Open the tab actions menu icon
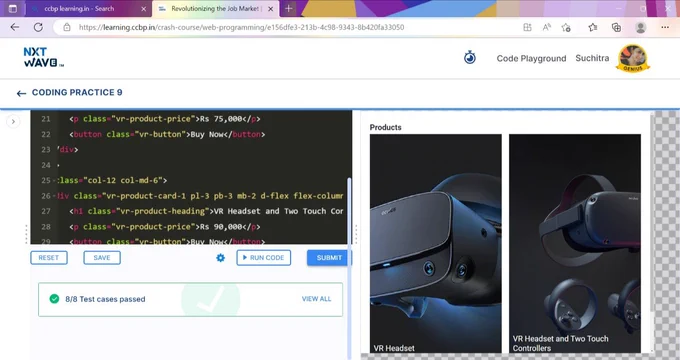The height and width of the screenshot is (360, 680). 13,9
